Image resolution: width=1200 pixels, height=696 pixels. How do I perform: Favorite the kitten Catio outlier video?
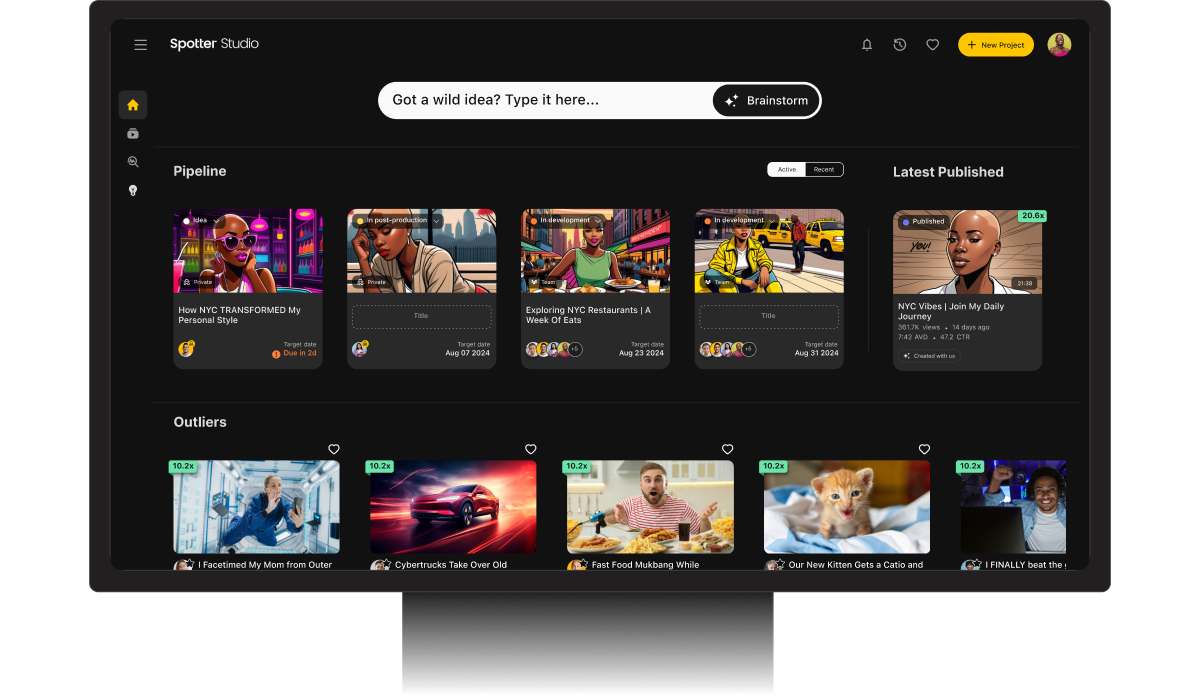(x=924, y=449)
